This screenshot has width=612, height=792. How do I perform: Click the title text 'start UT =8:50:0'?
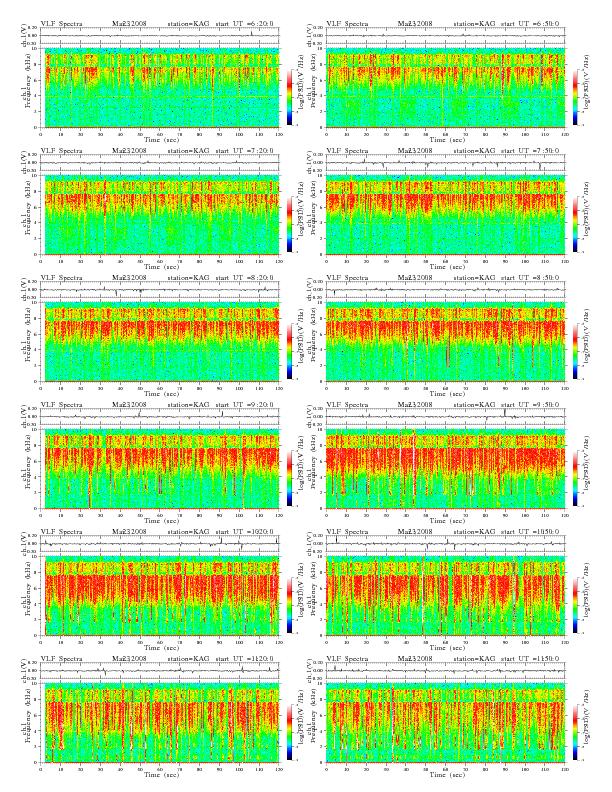[x=530, y=277]
